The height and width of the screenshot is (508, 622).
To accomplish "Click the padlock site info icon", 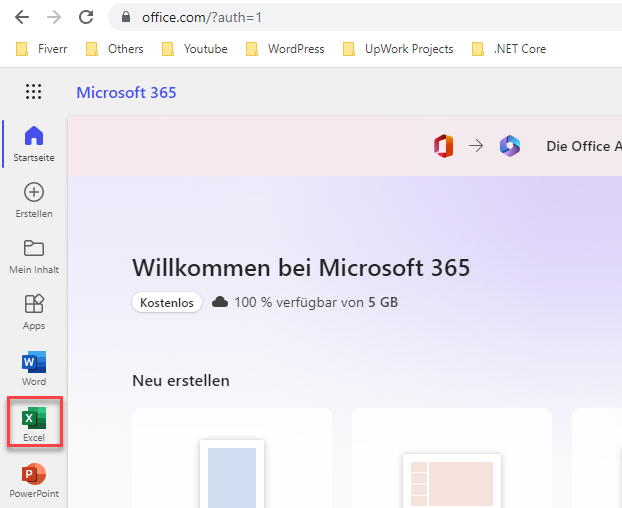I will [x=126, y=17].
